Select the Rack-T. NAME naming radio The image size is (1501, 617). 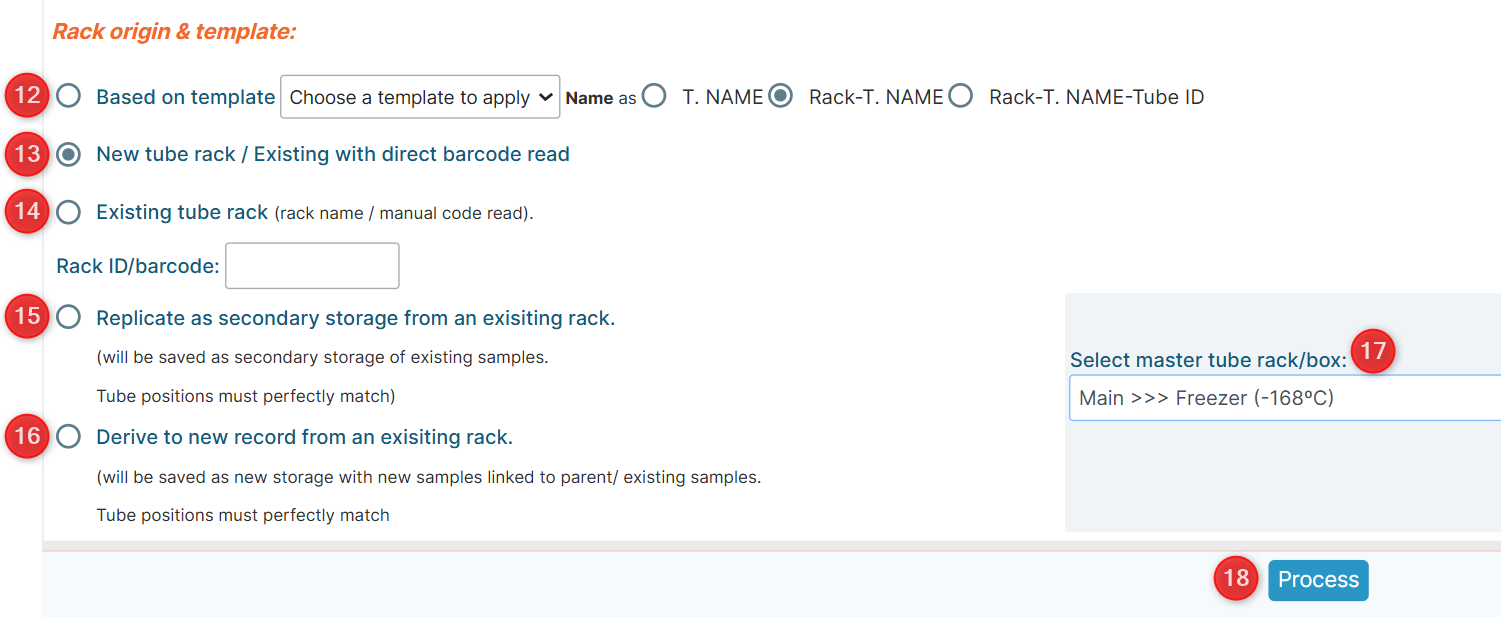781,96
